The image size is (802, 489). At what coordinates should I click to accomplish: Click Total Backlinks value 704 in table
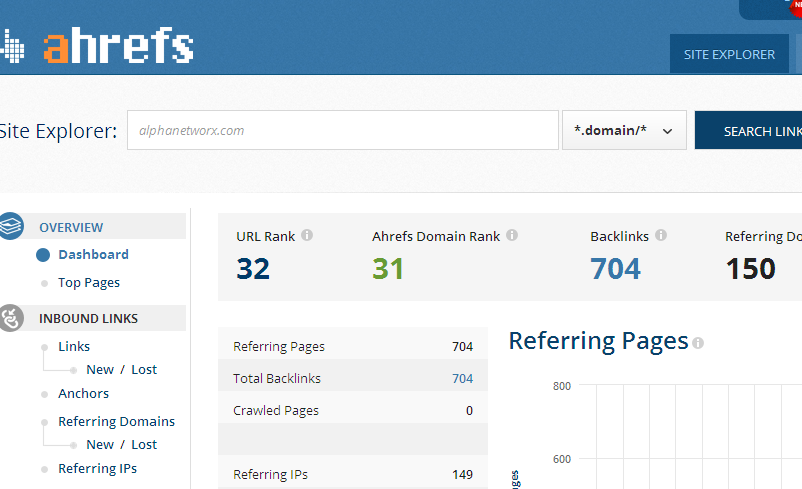point(462,379)
